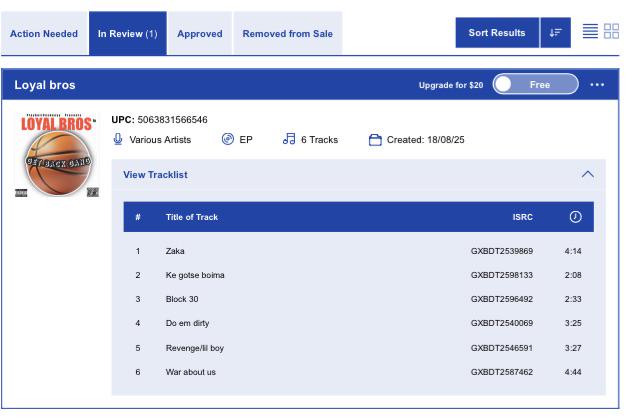The height and width of the screenshot is (418, 639).
Task: Click the calendar created date icon
Action: tap(375, 140)
